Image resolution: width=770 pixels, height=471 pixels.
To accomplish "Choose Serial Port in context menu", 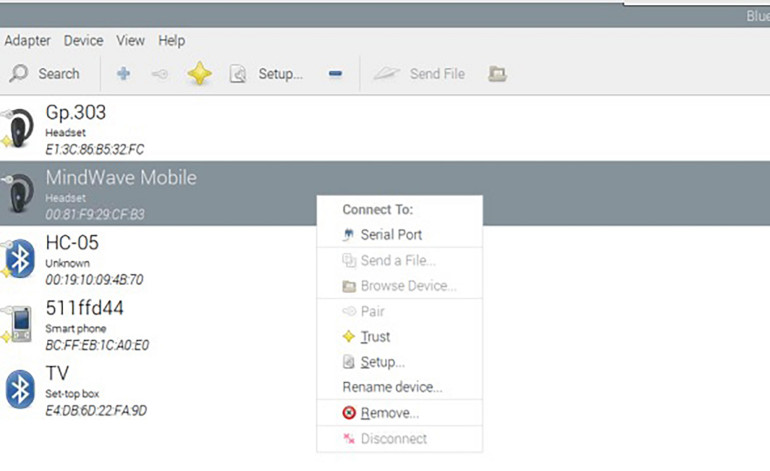I will pos(390,235).
